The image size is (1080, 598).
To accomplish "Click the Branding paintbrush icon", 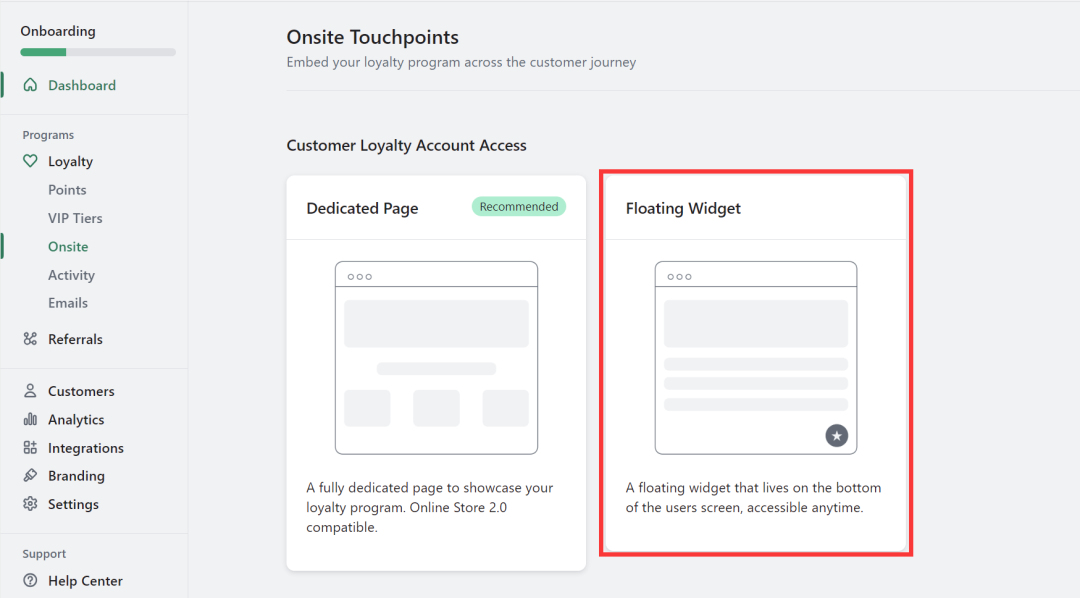I will [30, 476].
